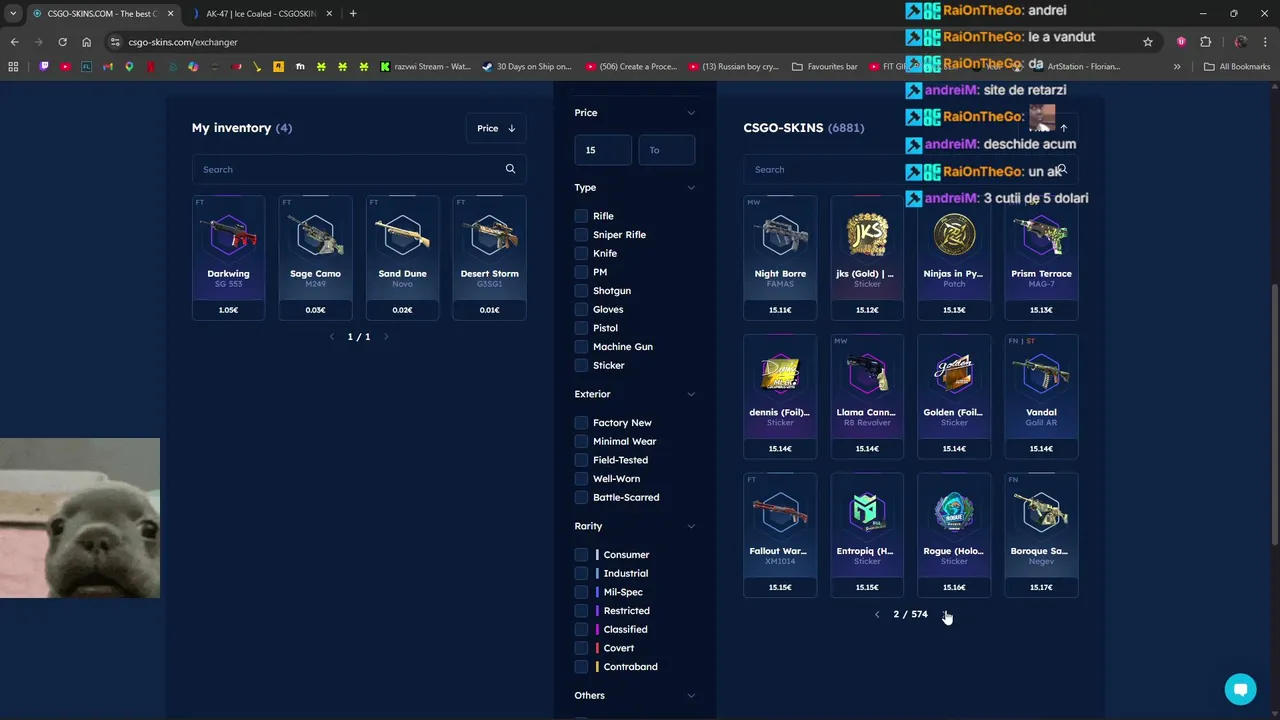This screenshot has width=1280, height=720.
Task: Open the Twitch bookmark icon
Action: coord(44,67)
